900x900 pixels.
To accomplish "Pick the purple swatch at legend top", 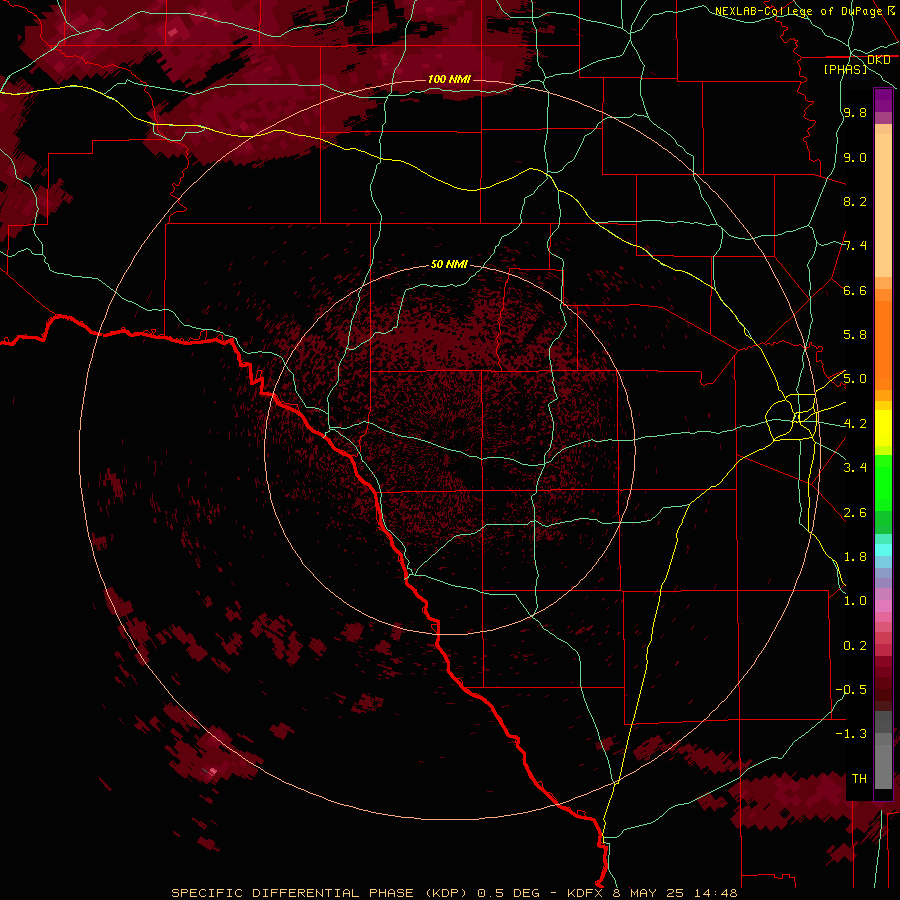I will (x=883, y=101).
